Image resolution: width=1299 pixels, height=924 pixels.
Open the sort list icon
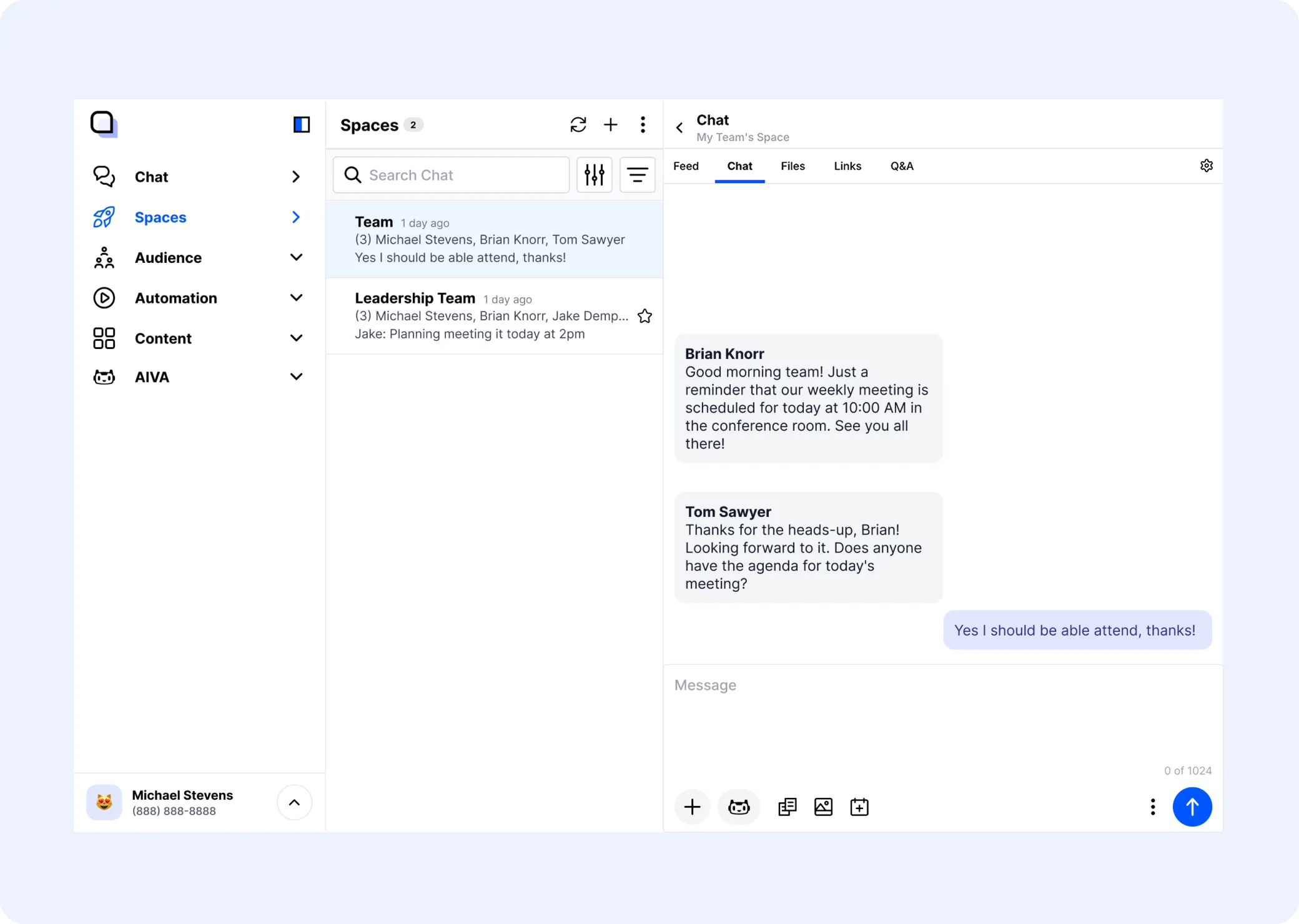[637, 175]
